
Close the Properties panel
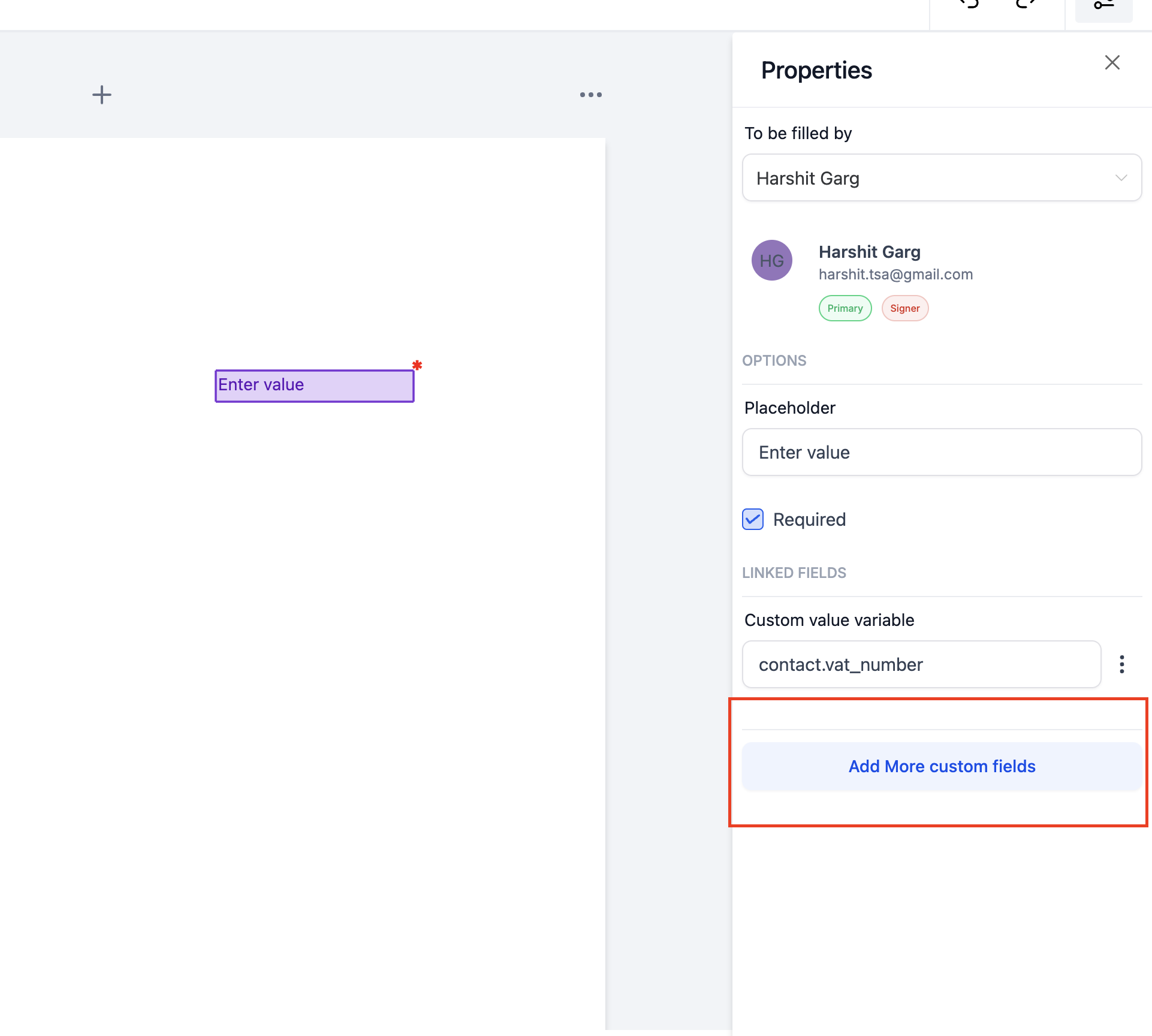[1112, 62]
